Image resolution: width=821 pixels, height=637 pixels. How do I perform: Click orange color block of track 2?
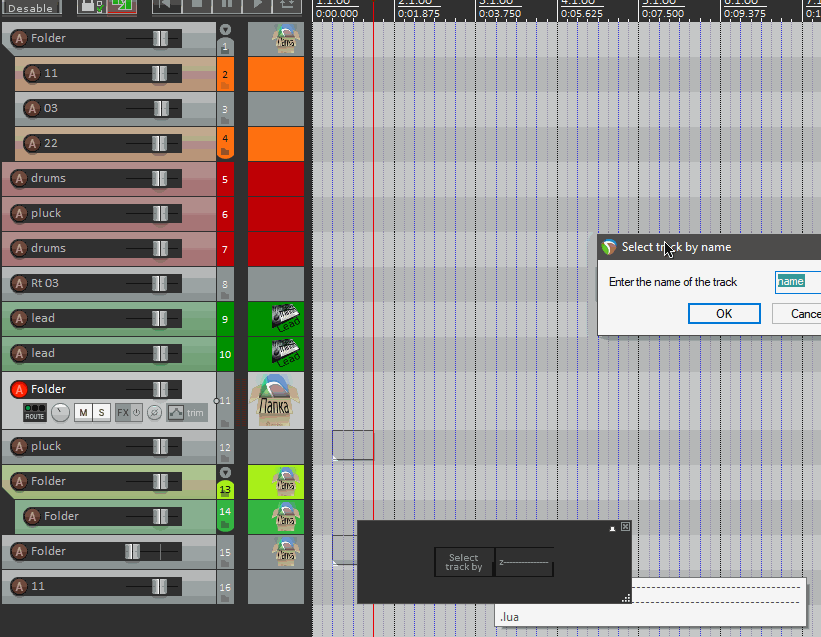coord(276,74)
